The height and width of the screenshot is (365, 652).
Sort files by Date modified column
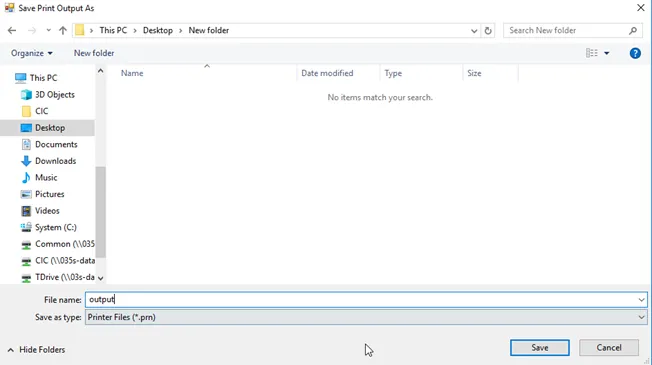point(327,73)
